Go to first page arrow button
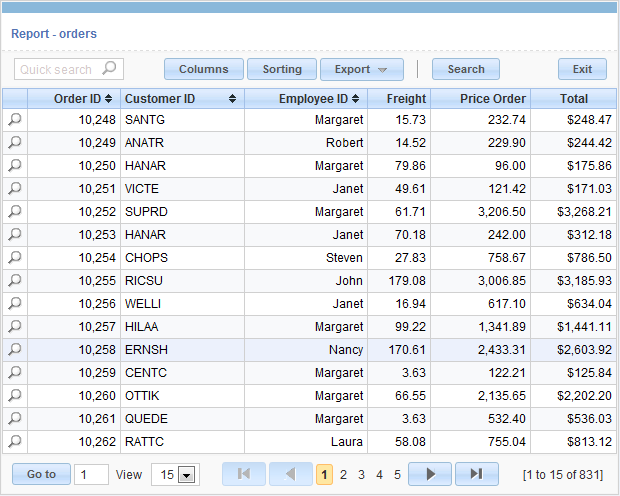Screen dimensions: 620x496 [243, 474]
